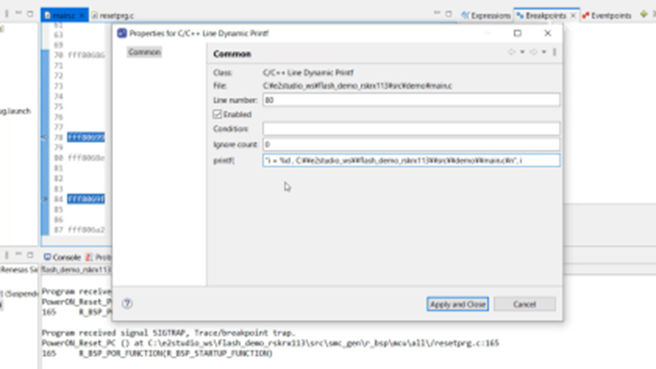
Task: Click line number 80 in the editor
Action: 58,158
